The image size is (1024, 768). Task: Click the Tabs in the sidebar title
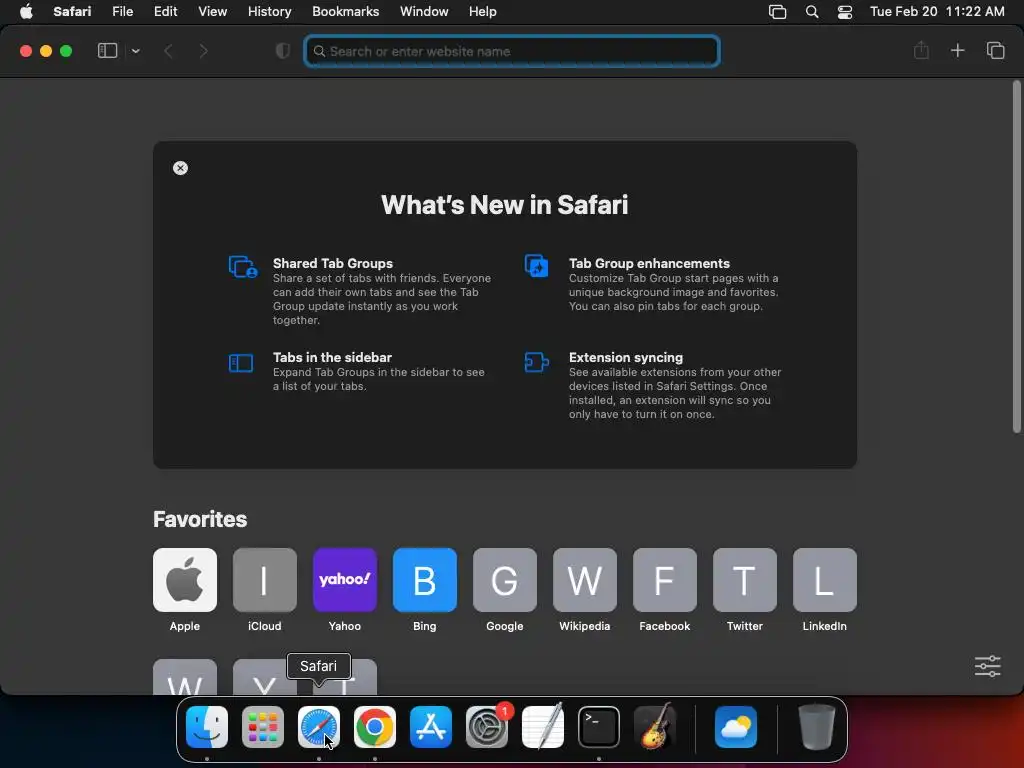pos(332,357)
